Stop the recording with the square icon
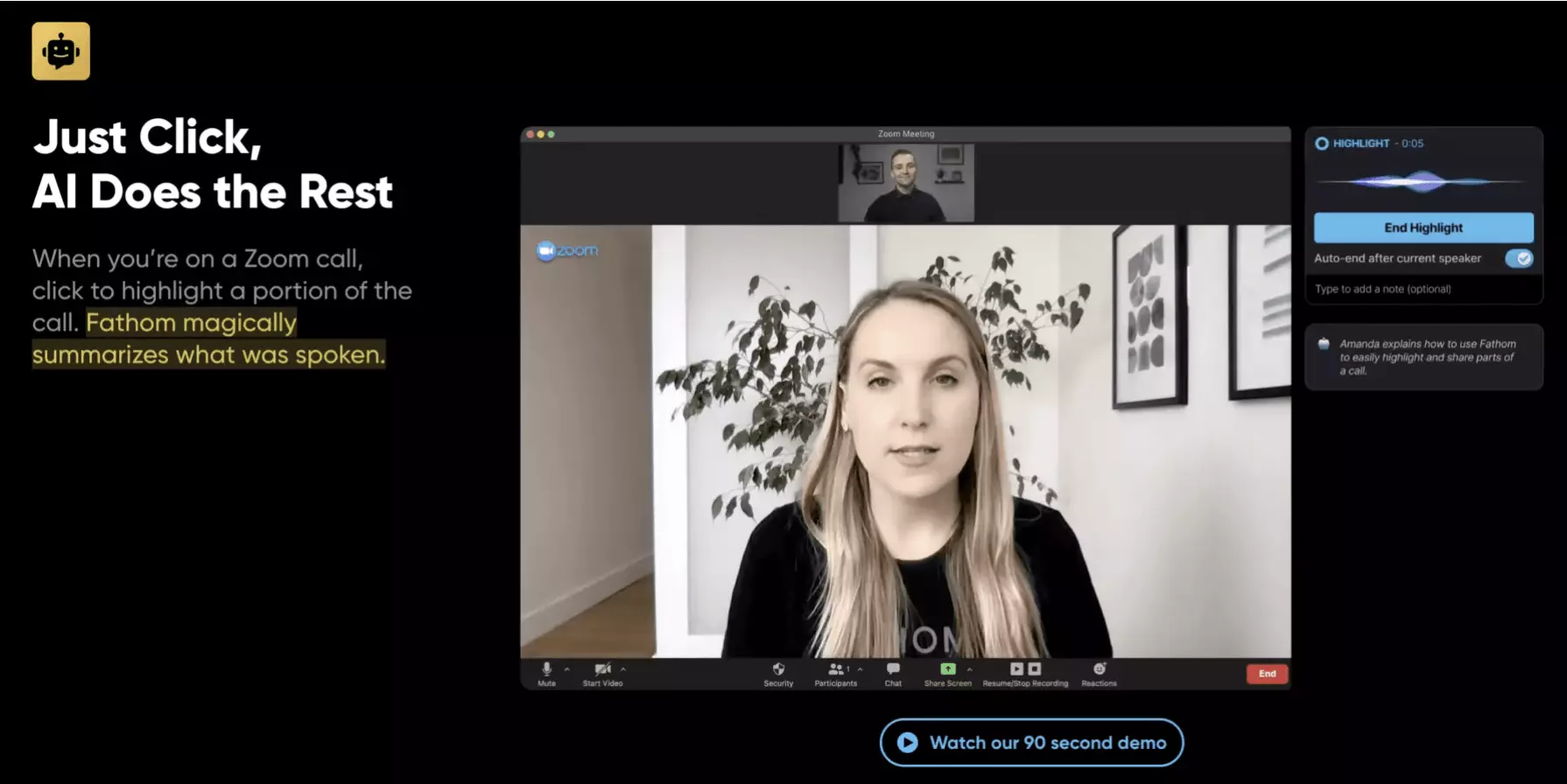 click(x=1035, y=669)
